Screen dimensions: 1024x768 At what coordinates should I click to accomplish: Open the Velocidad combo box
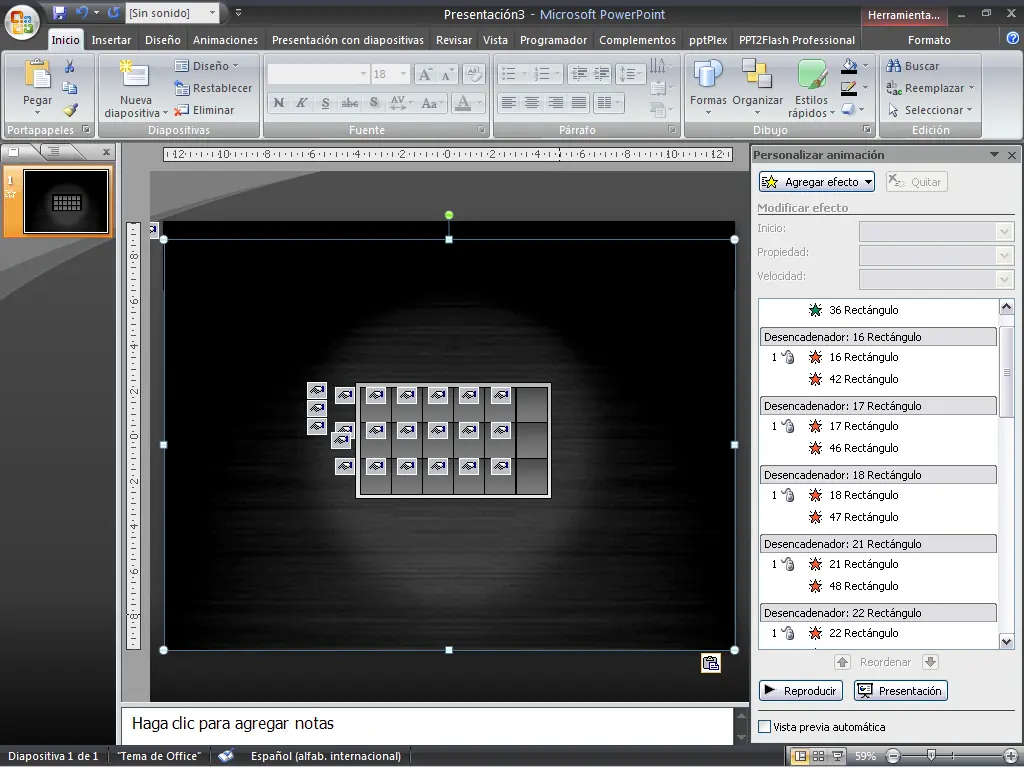click(936, 279)
